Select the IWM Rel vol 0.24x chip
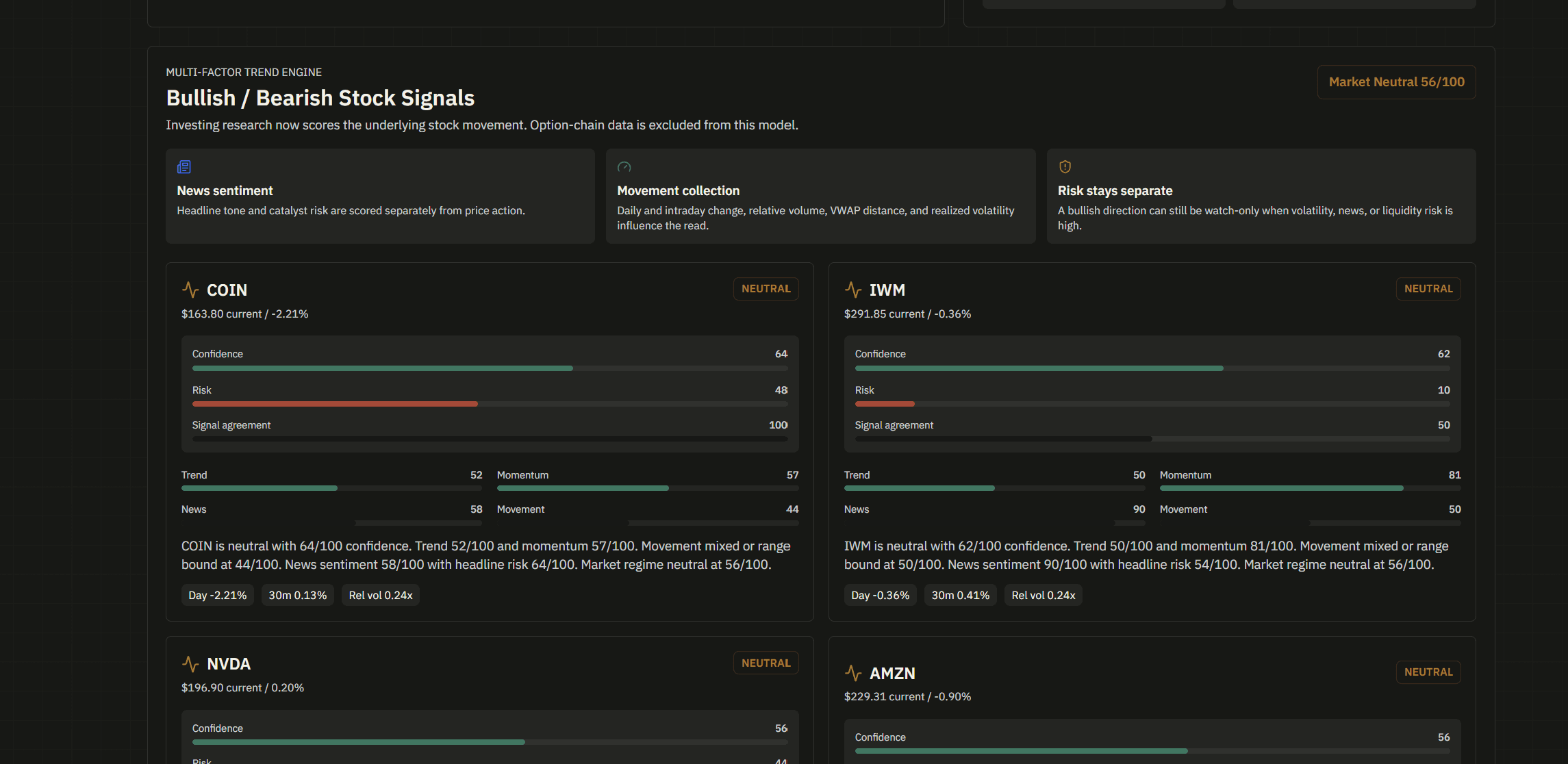 pos(1044,596)
